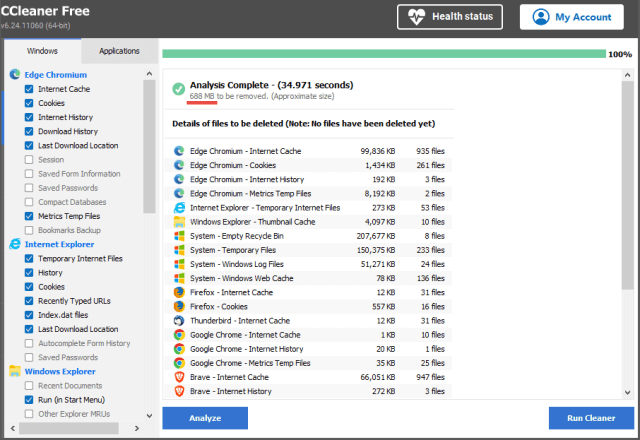Click Chrome icon beside Chrome Metrics Temp Files
Image resolution: width=640 pixels, height=440 pixels.
179,363
